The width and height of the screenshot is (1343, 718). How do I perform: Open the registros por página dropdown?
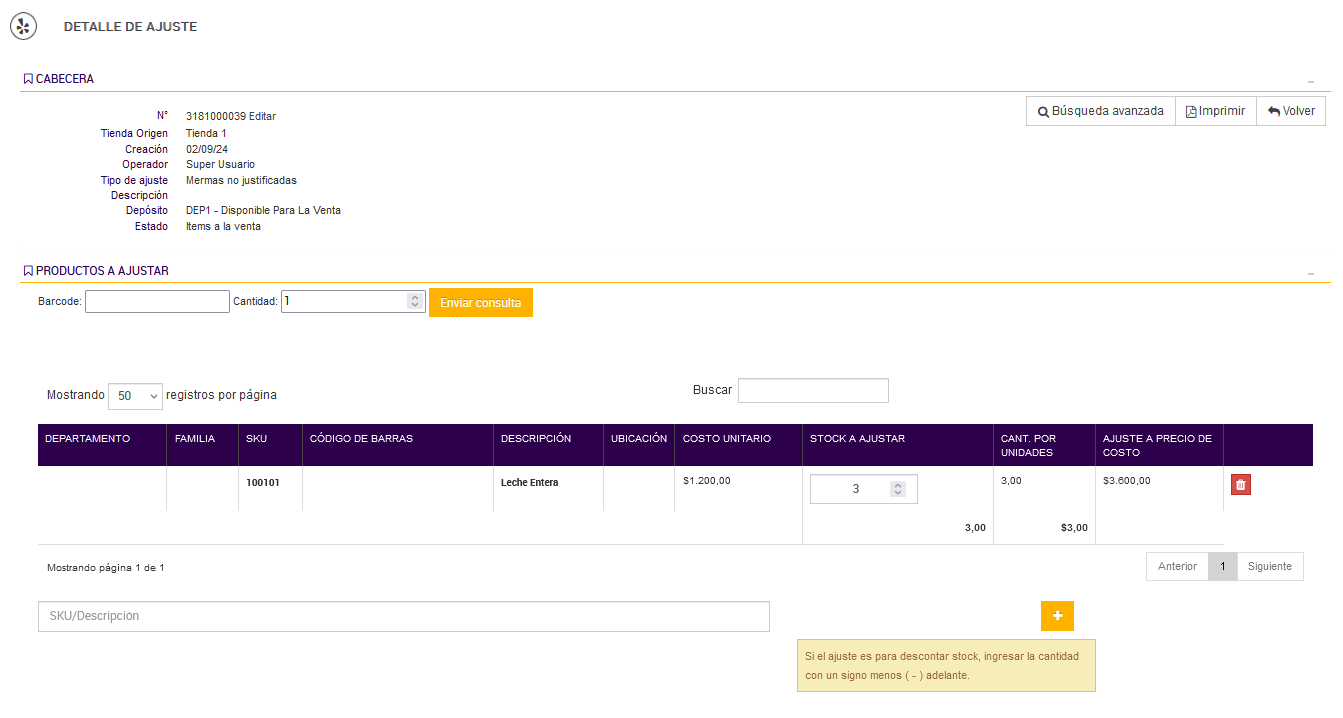pyautogui.click(x=135, y=396)
